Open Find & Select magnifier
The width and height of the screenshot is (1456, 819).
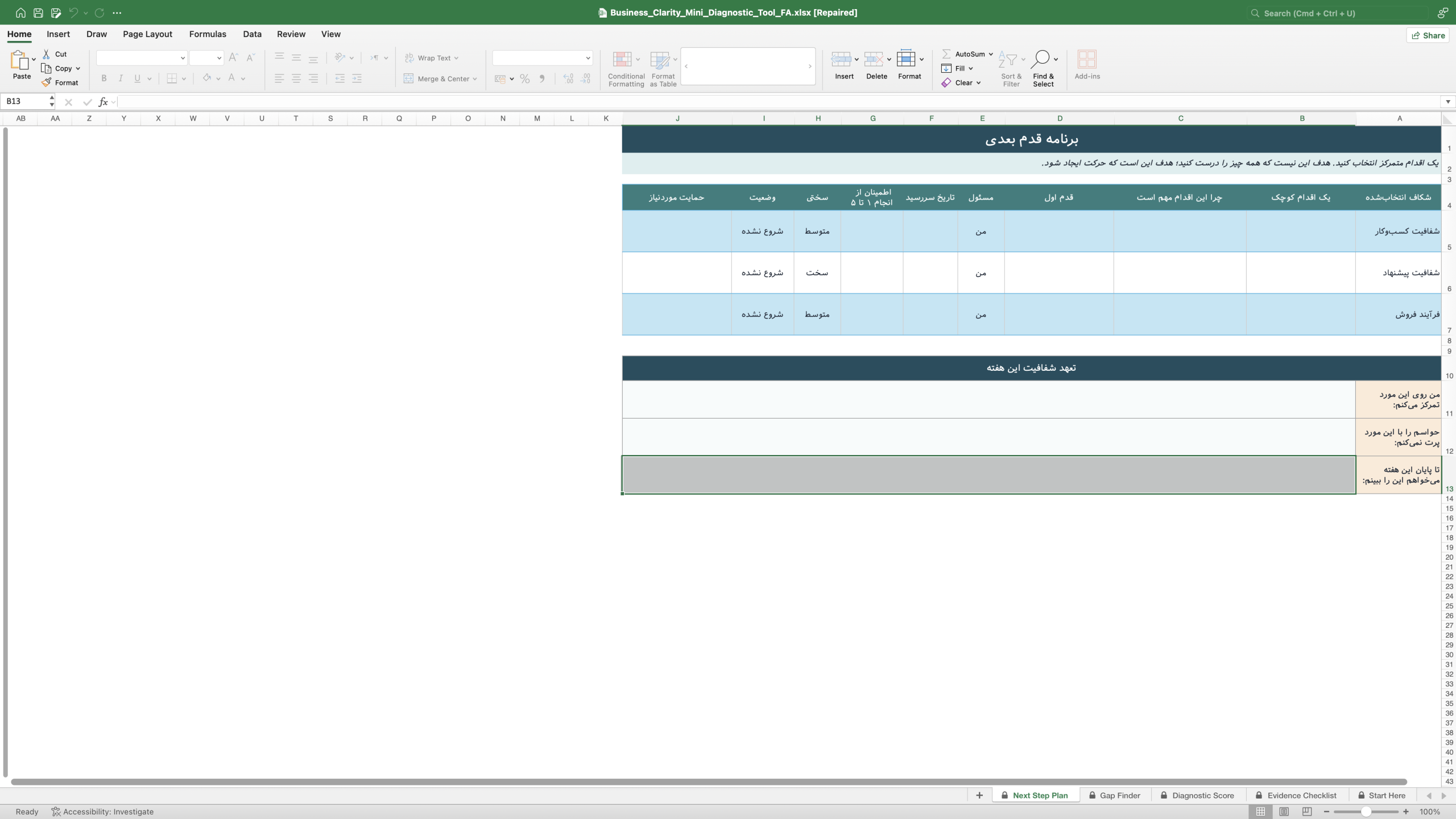(x=1040, y=59)
